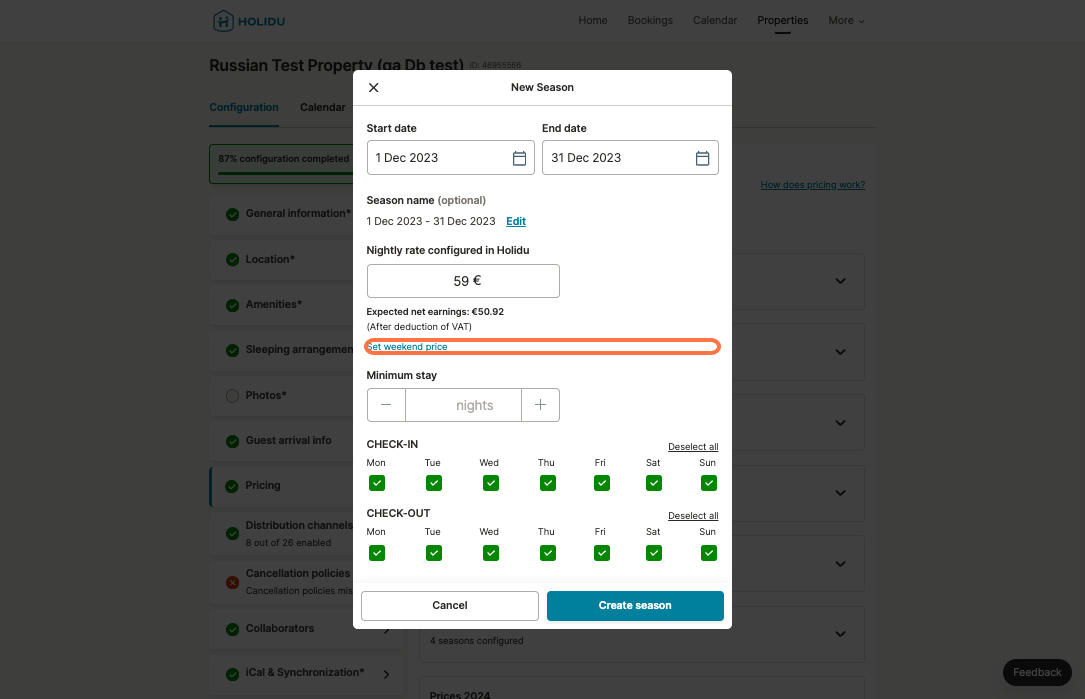Screen dimensions: 1085x699
Task: Expand the first pricing panel chevron
Action: [x=840, y=281]
